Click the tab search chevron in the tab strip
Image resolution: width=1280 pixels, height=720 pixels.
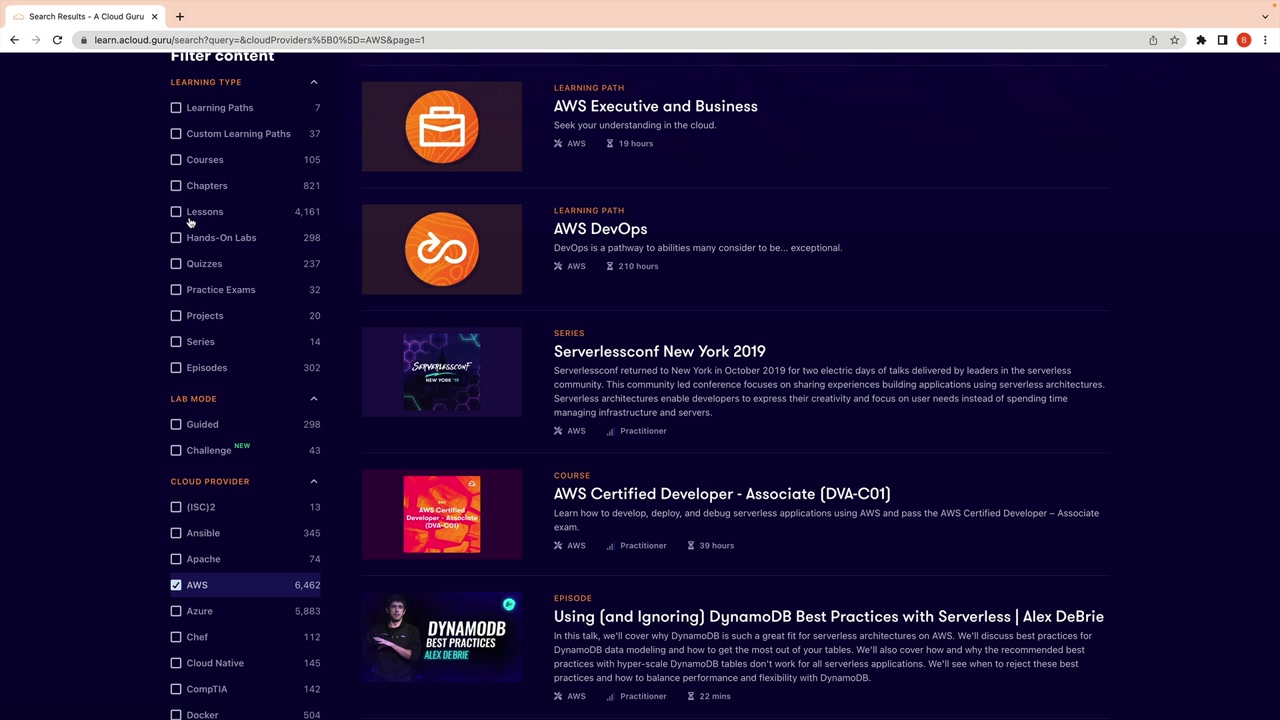click(x=1265, y=16)
